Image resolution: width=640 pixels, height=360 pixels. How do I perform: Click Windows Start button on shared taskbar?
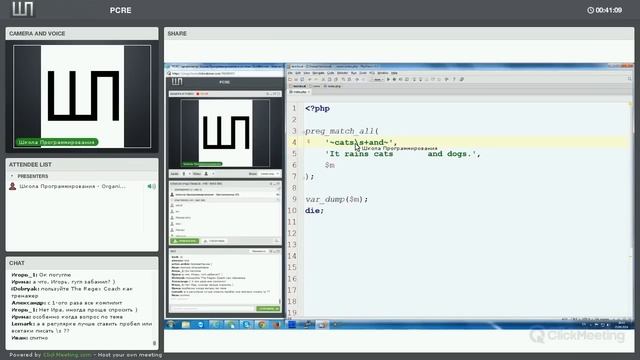170,324
